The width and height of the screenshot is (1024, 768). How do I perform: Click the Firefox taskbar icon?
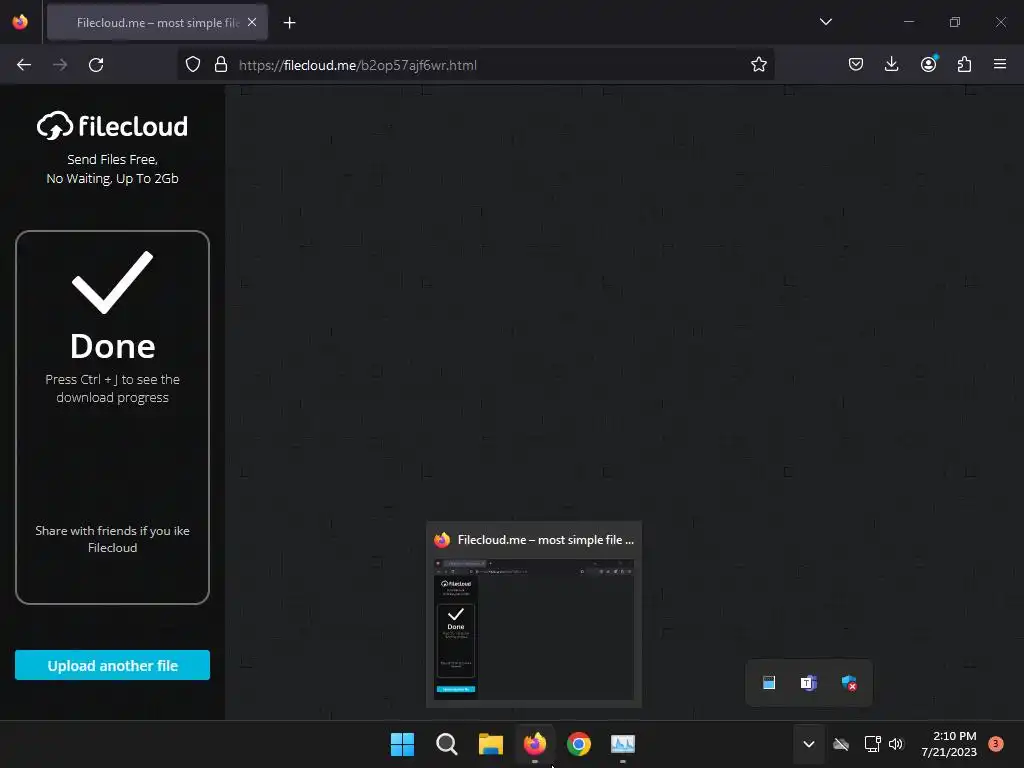tap(535, 744)
